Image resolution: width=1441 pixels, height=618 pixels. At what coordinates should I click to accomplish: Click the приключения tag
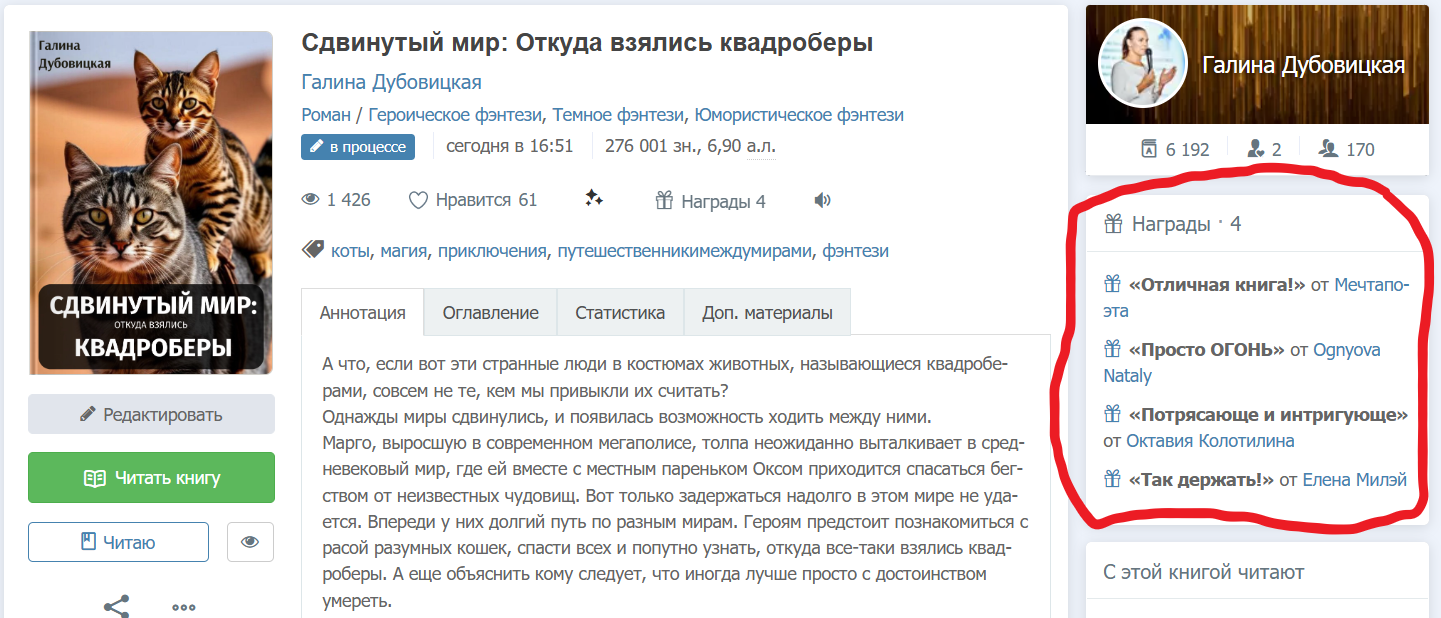point(492,251)
